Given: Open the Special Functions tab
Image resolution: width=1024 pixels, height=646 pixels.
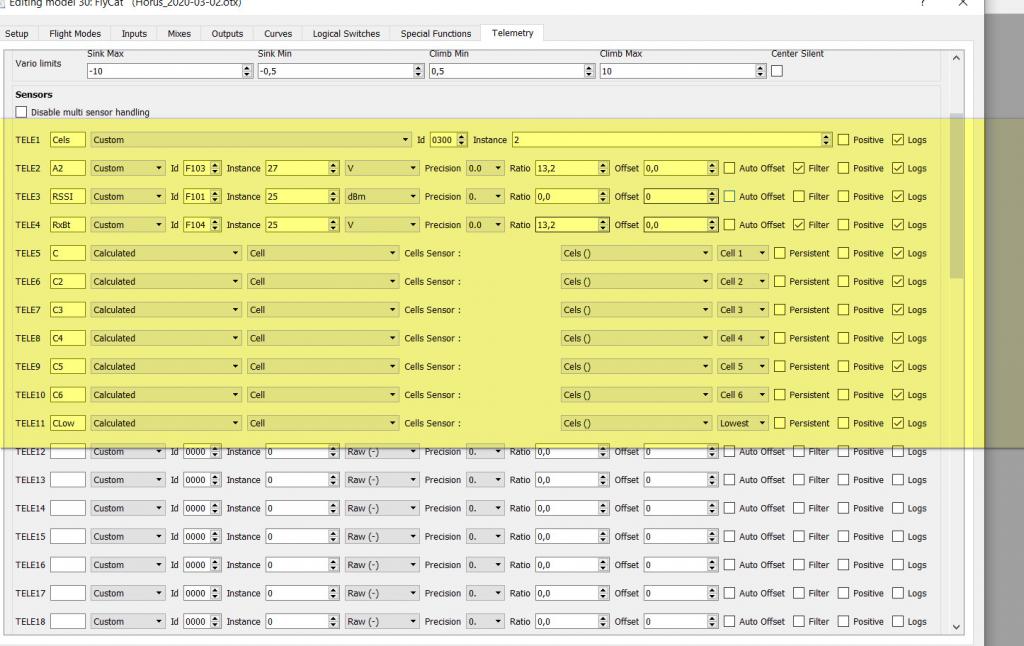Looking at the screenshot, I should coord(435,33).
